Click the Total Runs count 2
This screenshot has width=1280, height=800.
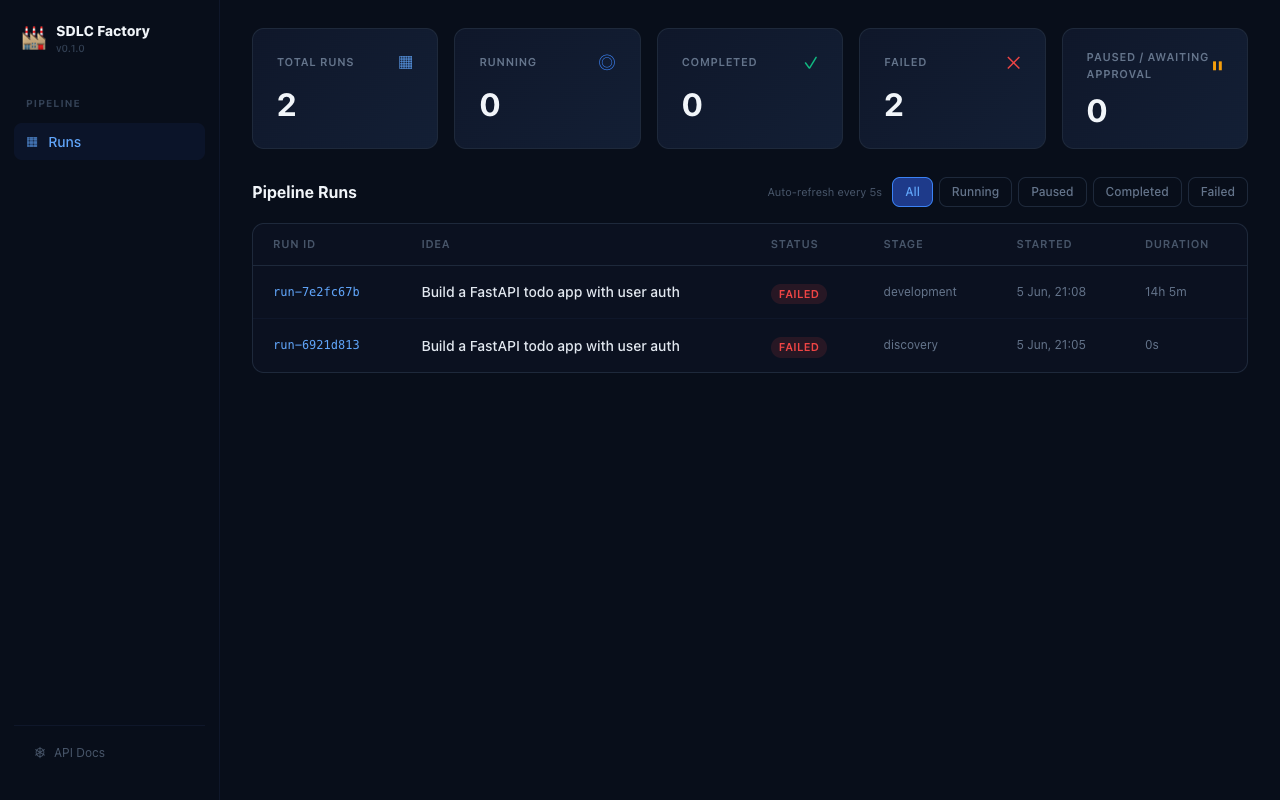point(287,105)
